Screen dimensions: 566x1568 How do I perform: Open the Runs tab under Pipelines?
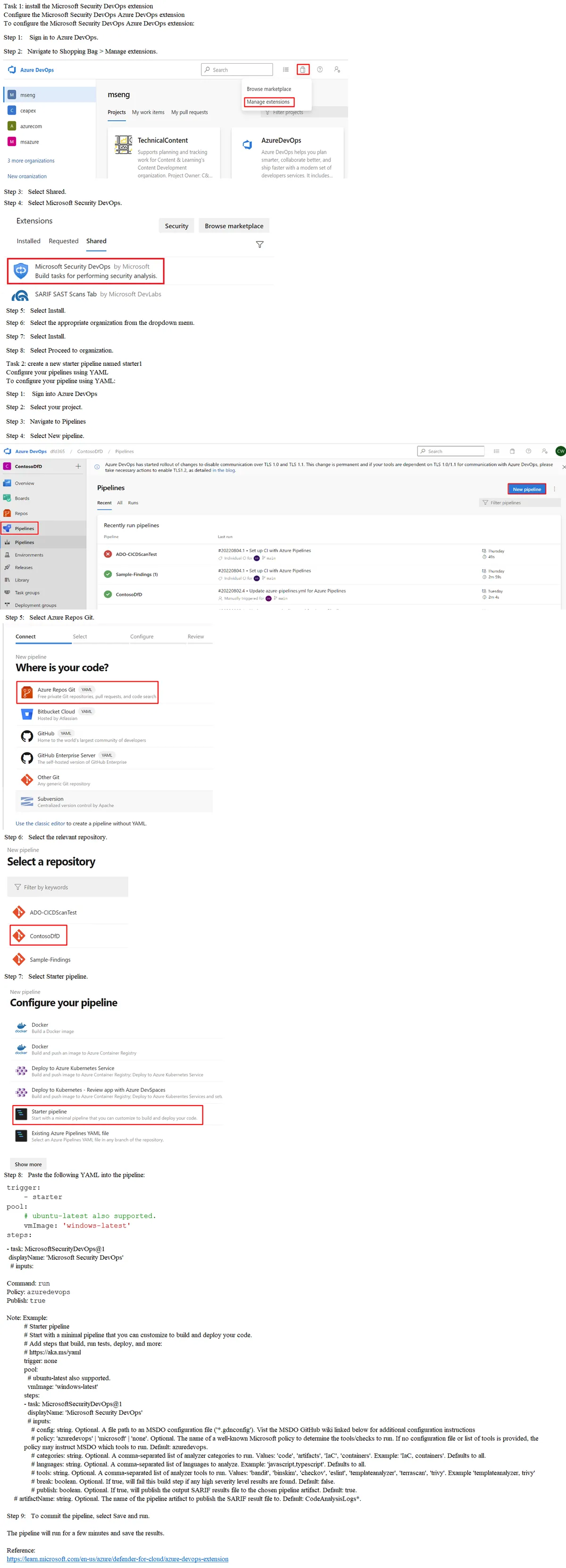click(133, 503)
